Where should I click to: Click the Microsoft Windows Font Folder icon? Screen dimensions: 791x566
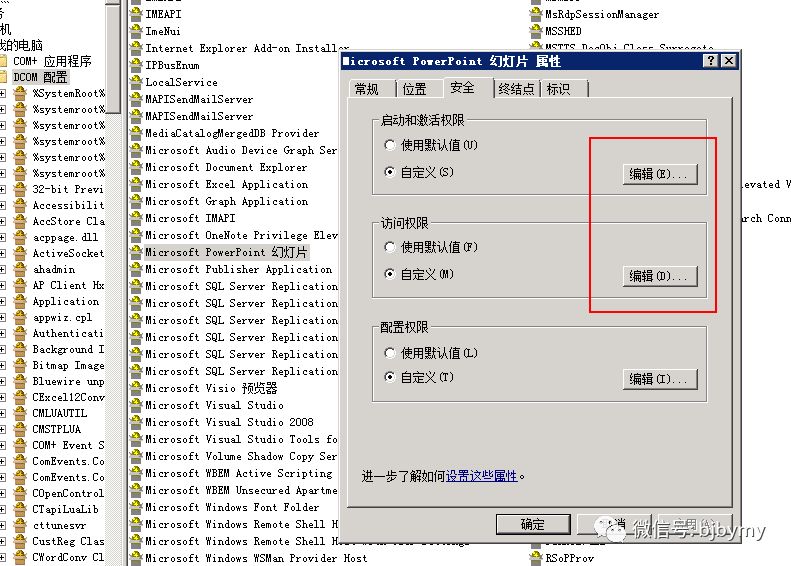136,507
